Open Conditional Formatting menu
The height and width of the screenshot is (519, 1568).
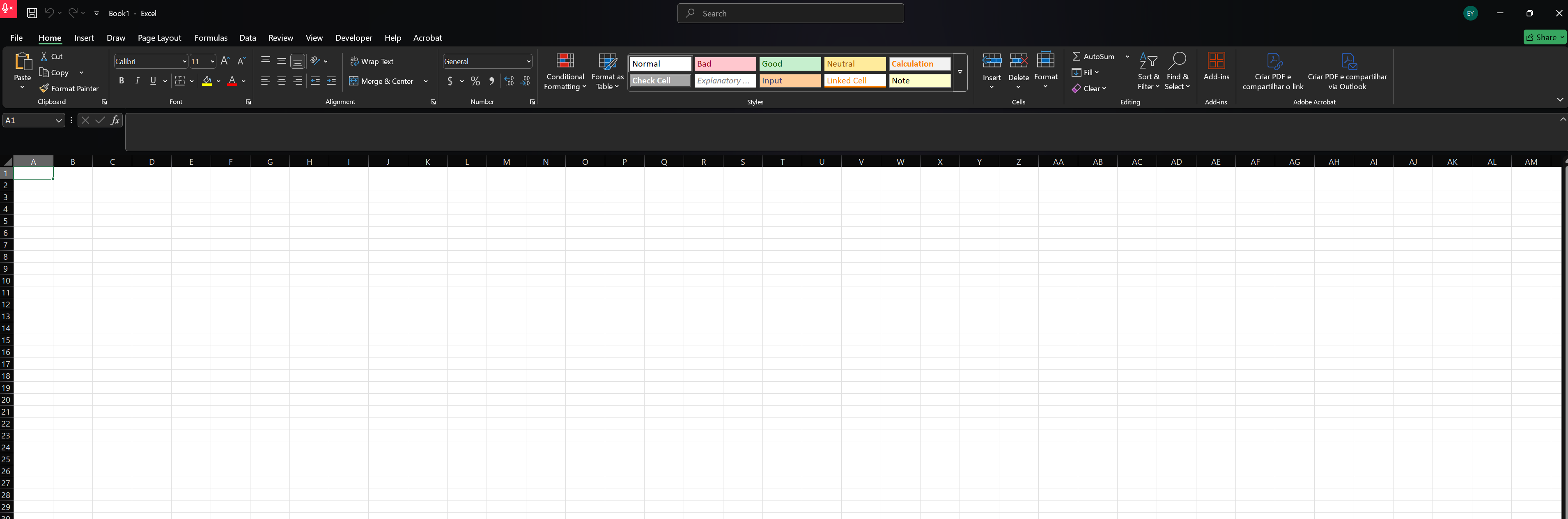click(x=565, y=71)
